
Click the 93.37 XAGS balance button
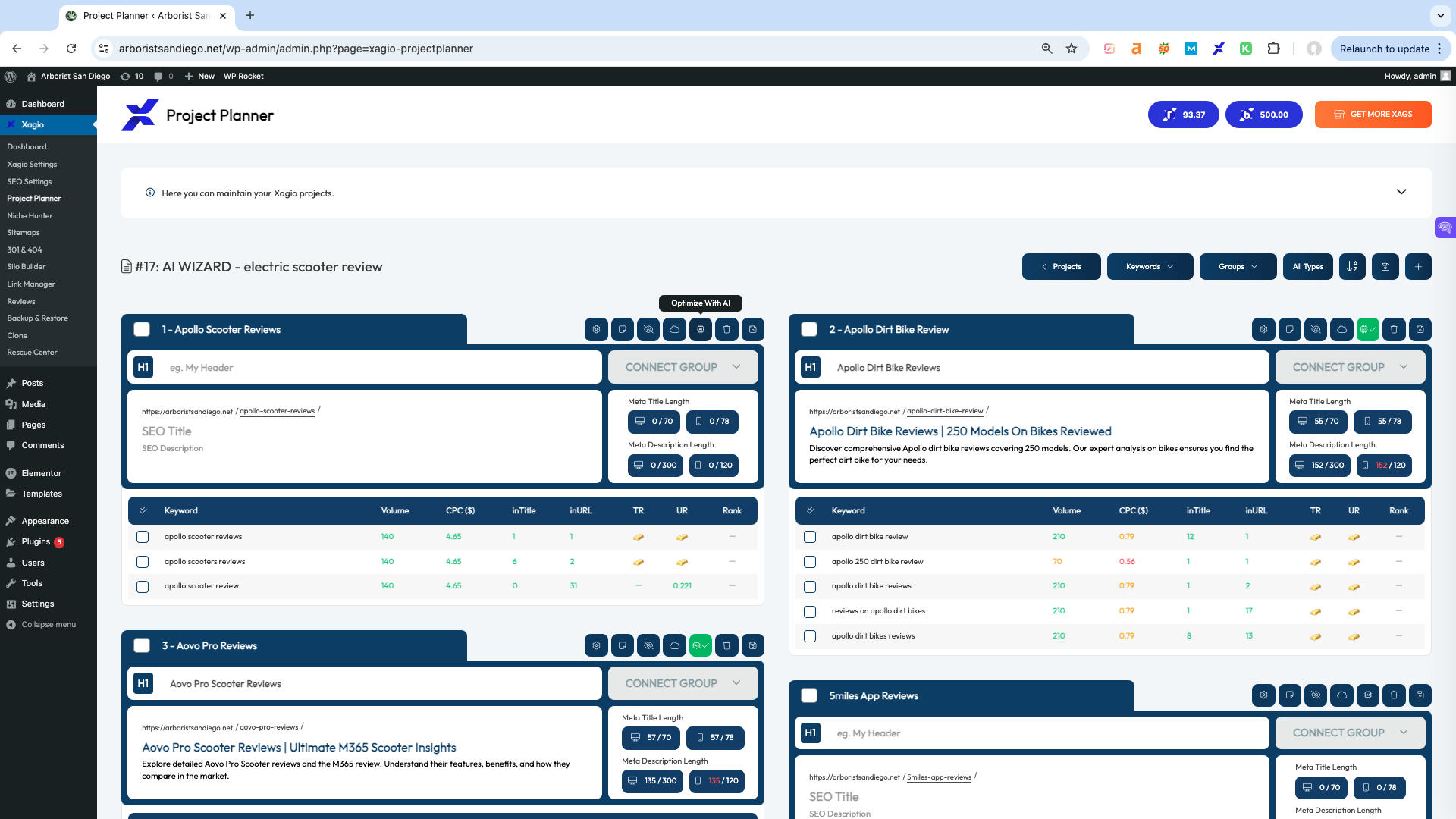pos(1183,115)
